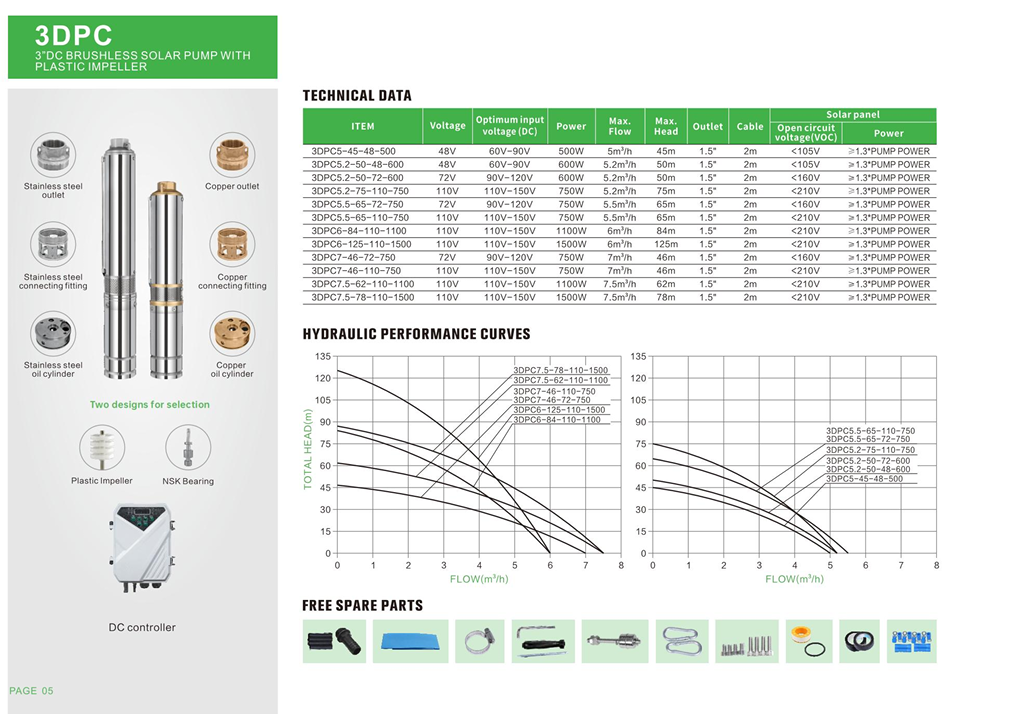Click the Optimum input voltage column header
The image size is (1036, 714).
coord(510,126)
